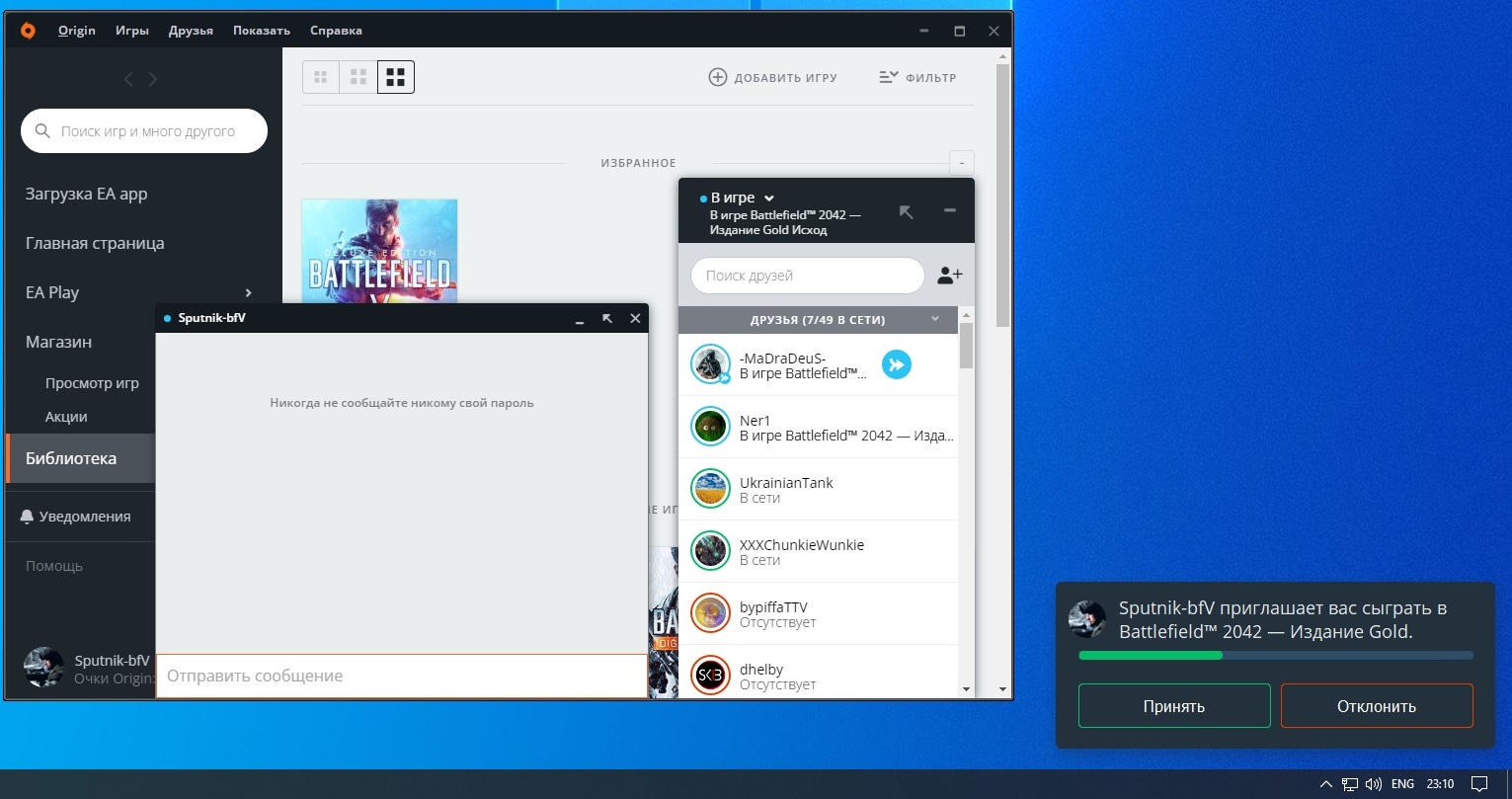Switch library to large tile view
1512x799 pixels.
point(396,77)
